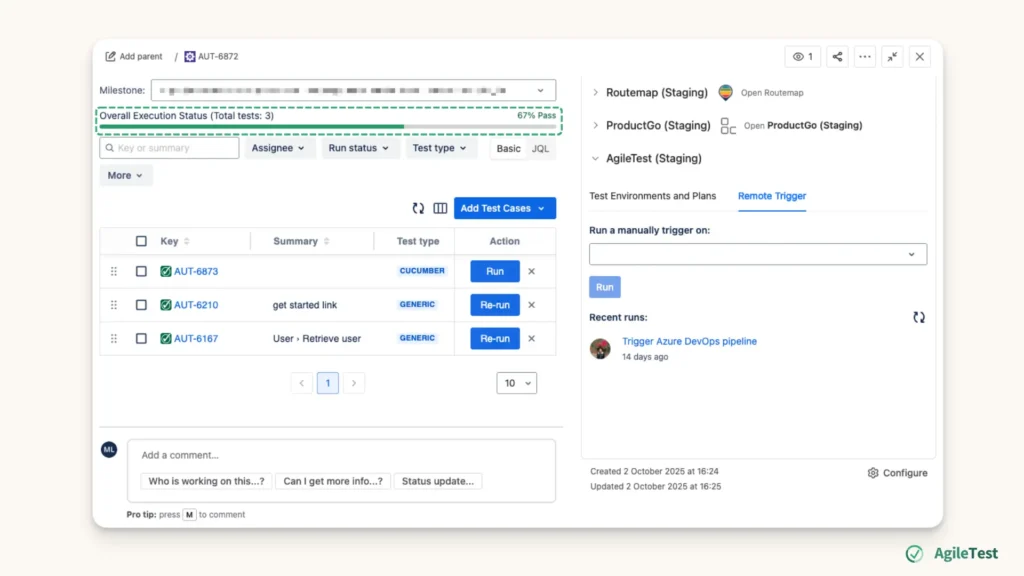Click the refresh test cases icon
Viewport: 1024px width, 576px height.
[x=418, y=208]
